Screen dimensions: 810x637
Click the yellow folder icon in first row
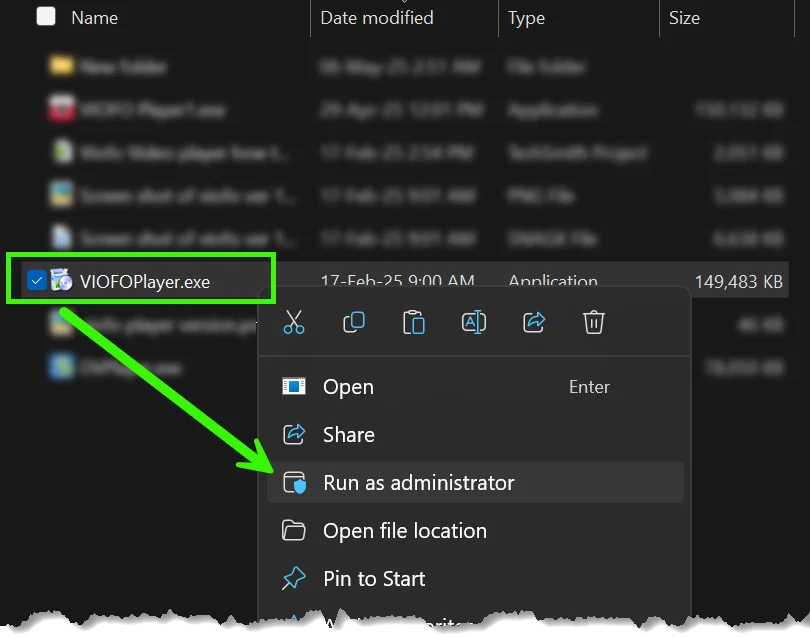click(61, 66)
